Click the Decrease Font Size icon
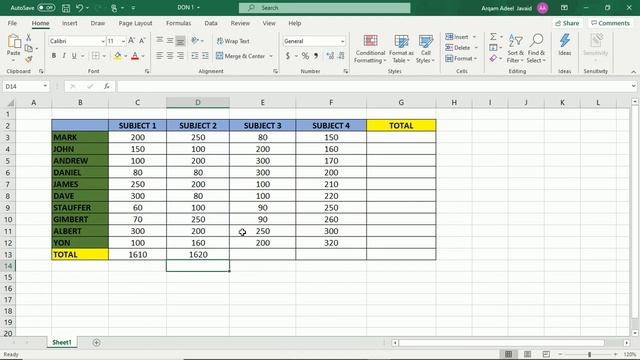Screen dimensions: 640x360 (142, 41)
